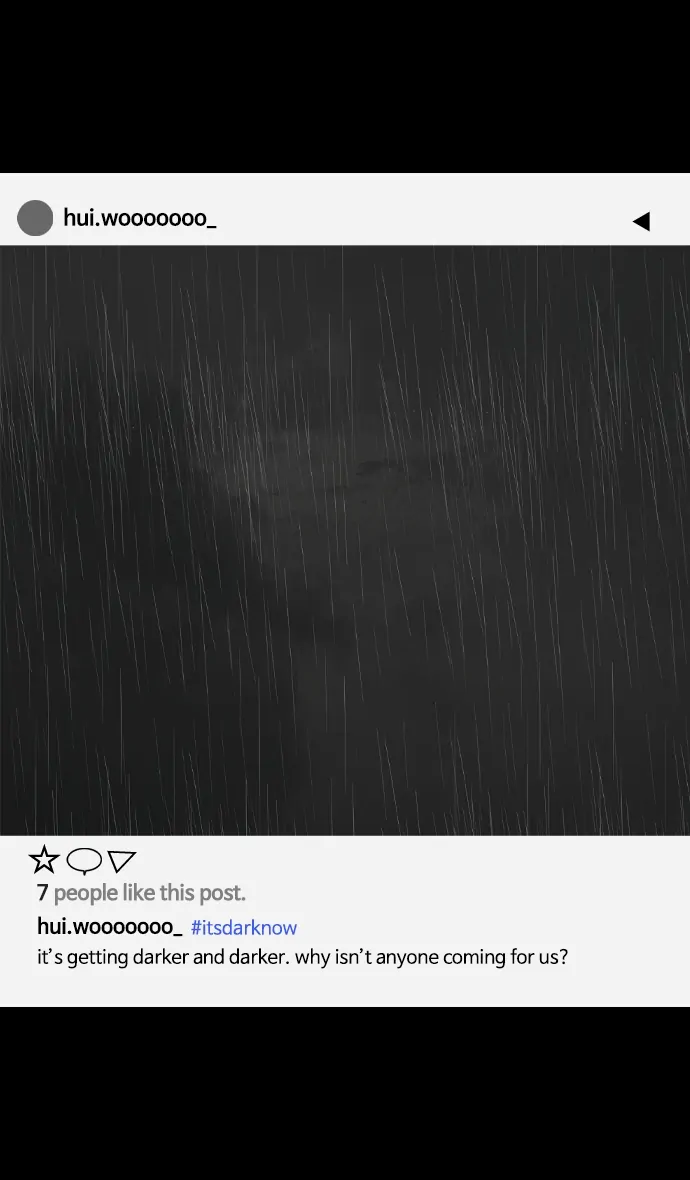Select the caption text about getting darker

point(302,957)
